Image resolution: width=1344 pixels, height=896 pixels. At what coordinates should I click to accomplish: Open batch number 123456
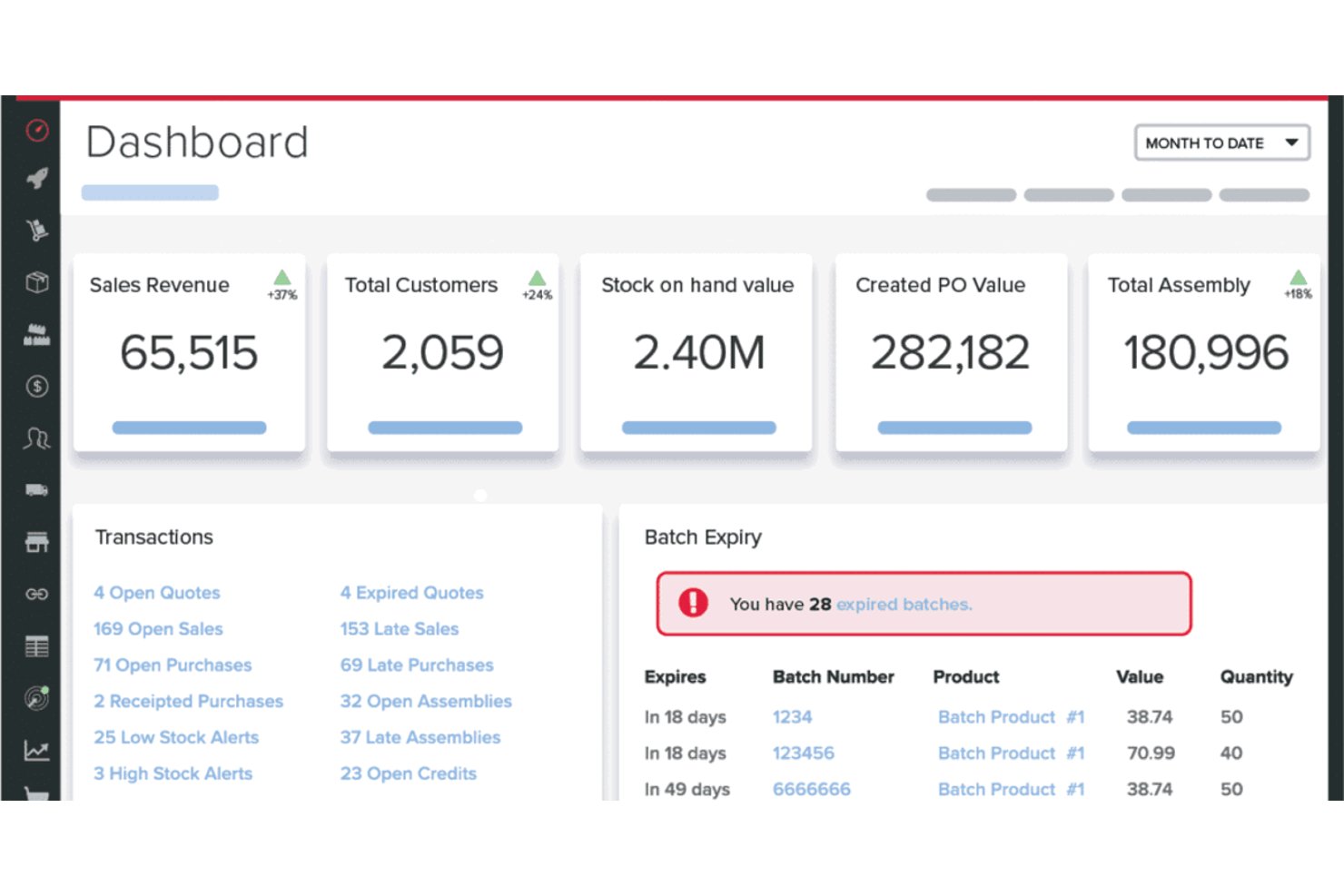[804, 753]
